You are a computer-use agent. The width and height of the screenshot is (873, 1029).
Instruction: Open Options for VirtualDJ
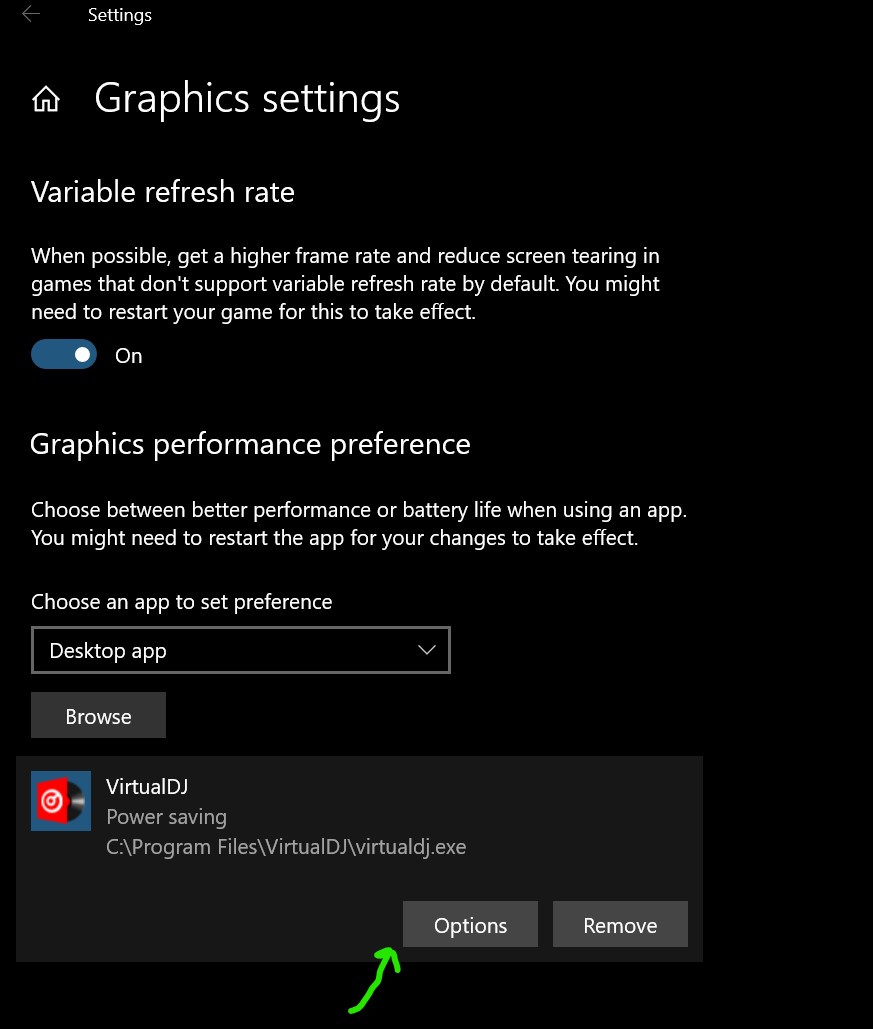(x=470, y=924)
